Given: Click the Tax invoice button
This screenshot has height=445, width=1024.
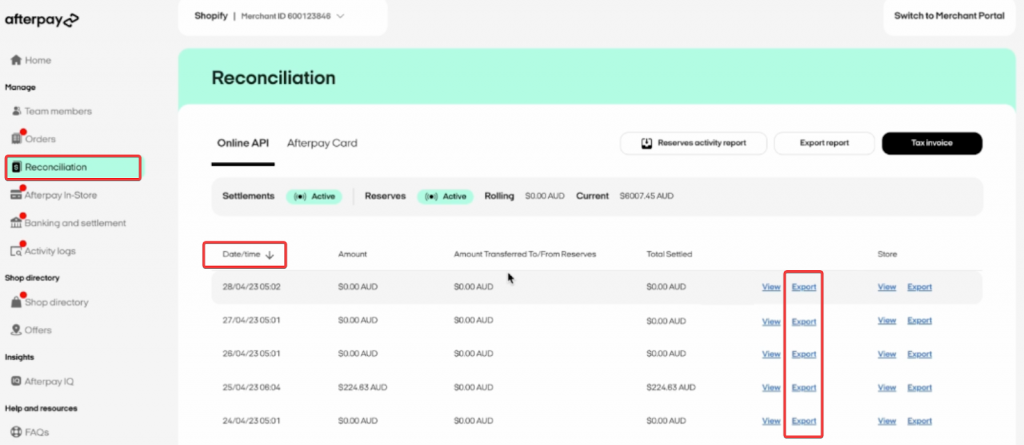Looking at the screenshot, I should (932, 143).
